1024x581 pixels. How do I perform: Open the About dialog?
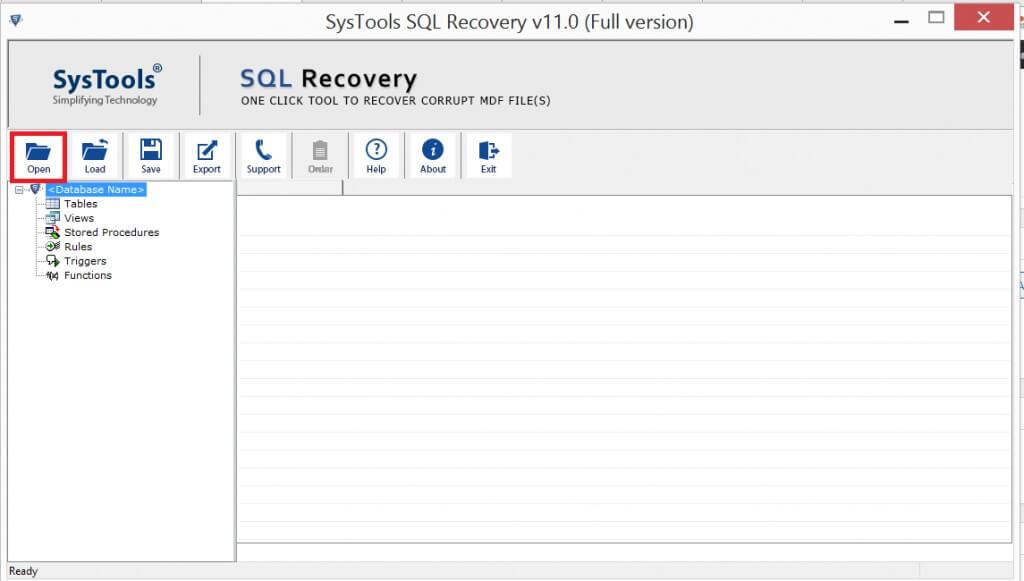click(x=433, y=153)
